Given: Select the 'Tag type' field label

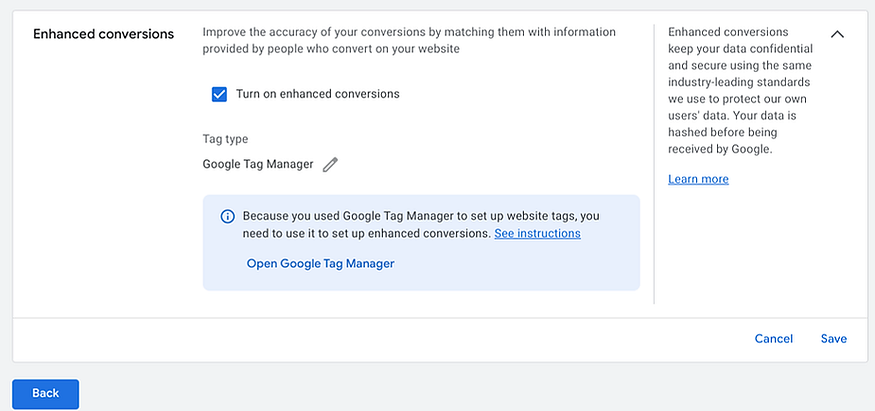Looking at the screenshot, I should [225, 139].
